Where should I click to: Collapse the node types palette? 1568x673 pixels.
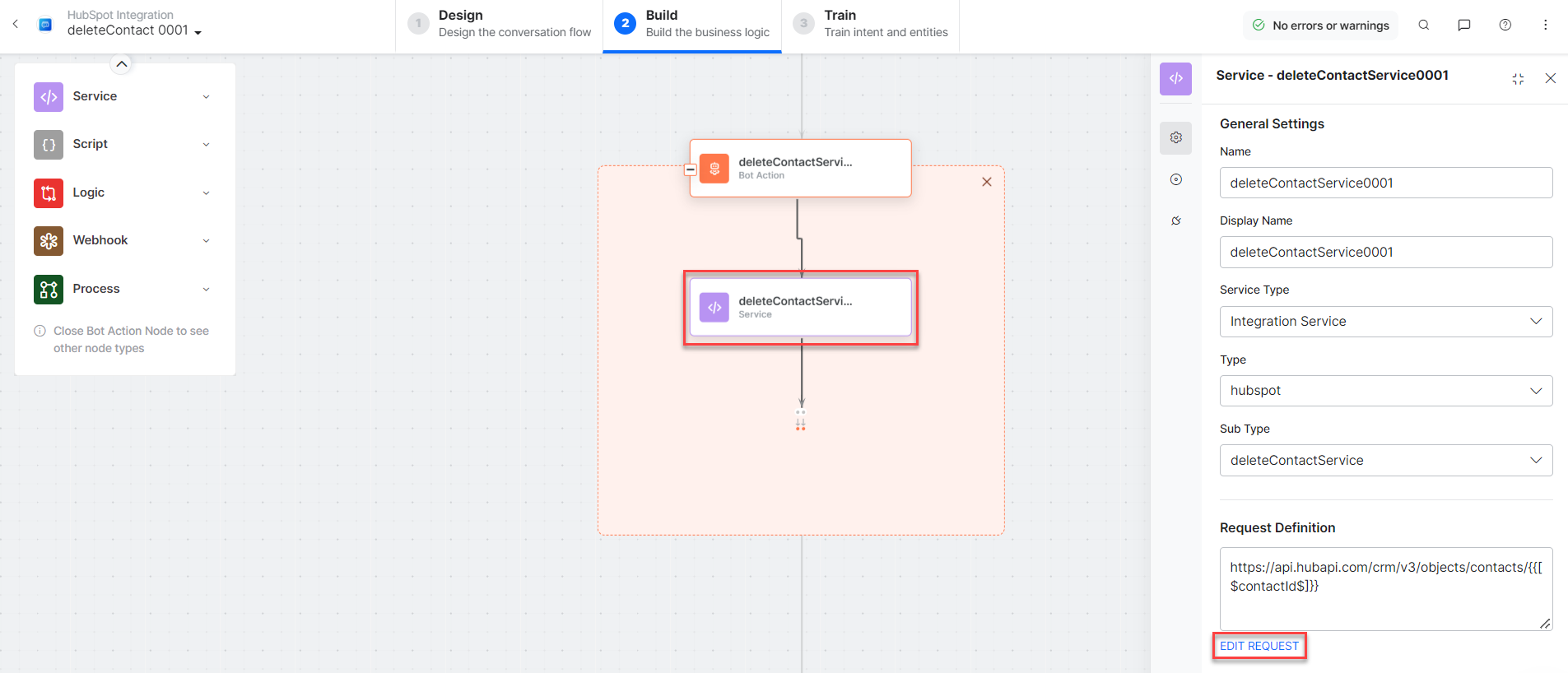121,64
